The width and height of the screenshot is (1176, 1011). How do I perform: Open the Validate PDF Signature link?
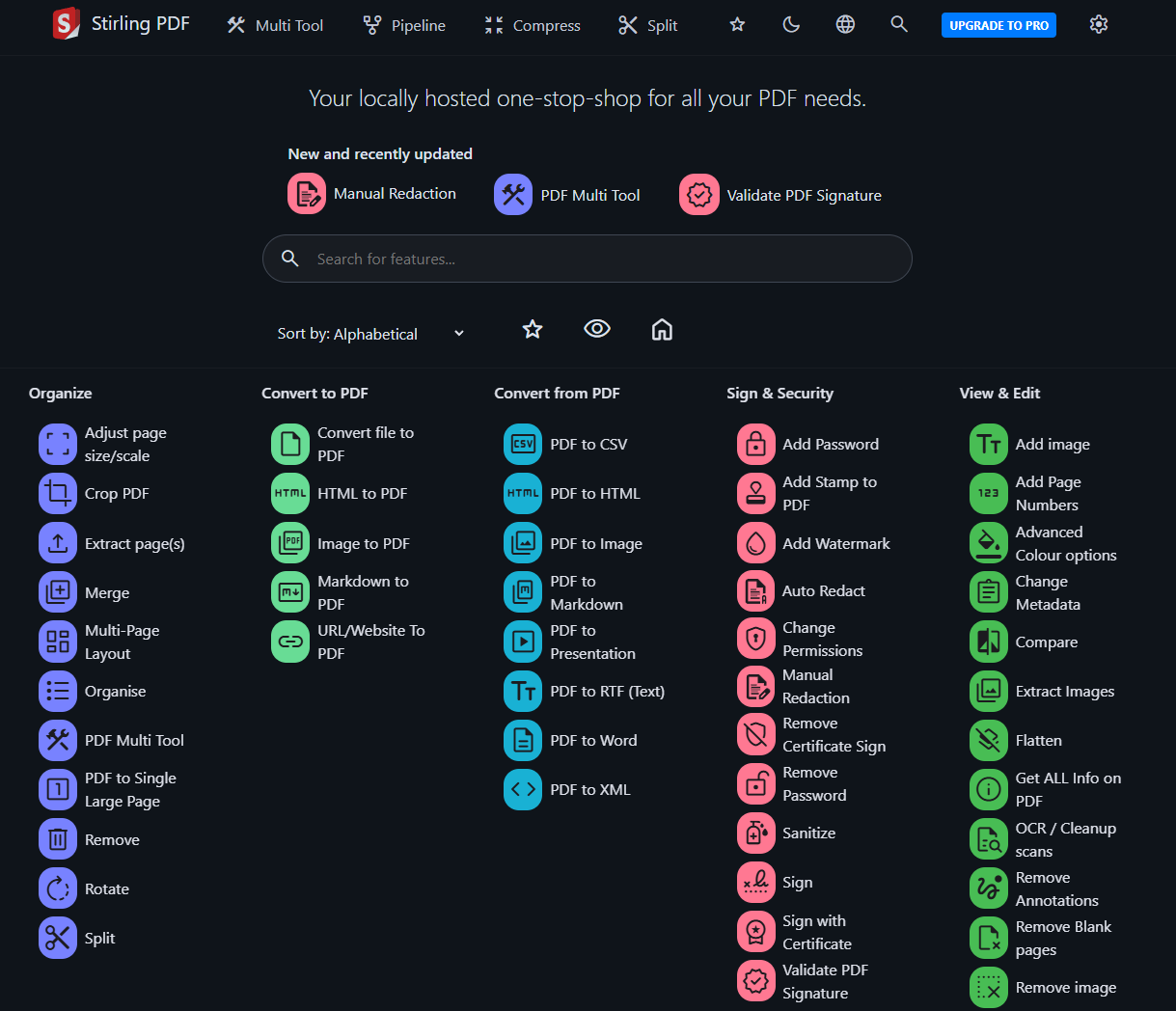point(780,195)
